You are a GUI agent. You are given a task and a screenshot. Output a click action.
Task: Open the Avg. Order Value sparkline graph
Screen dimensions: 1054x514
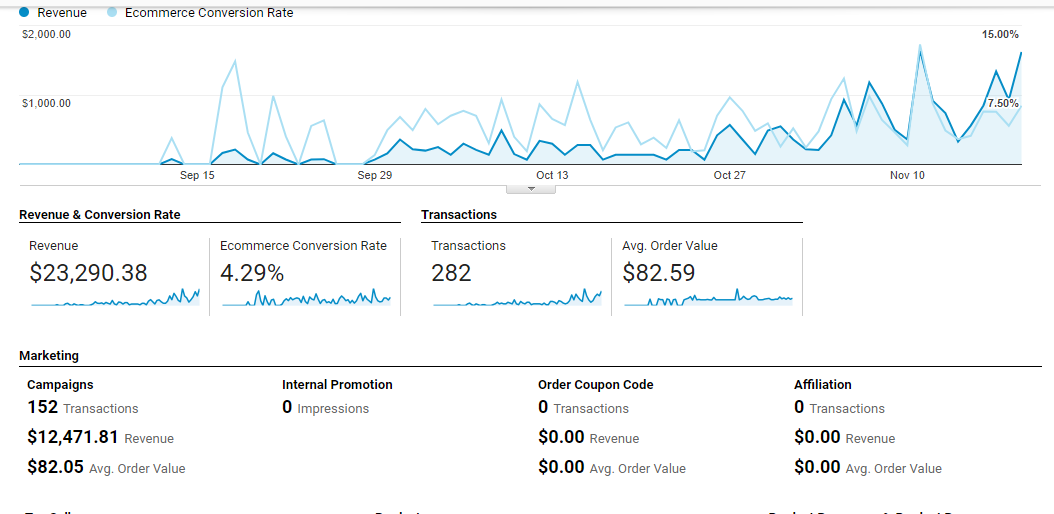(708, 298)
